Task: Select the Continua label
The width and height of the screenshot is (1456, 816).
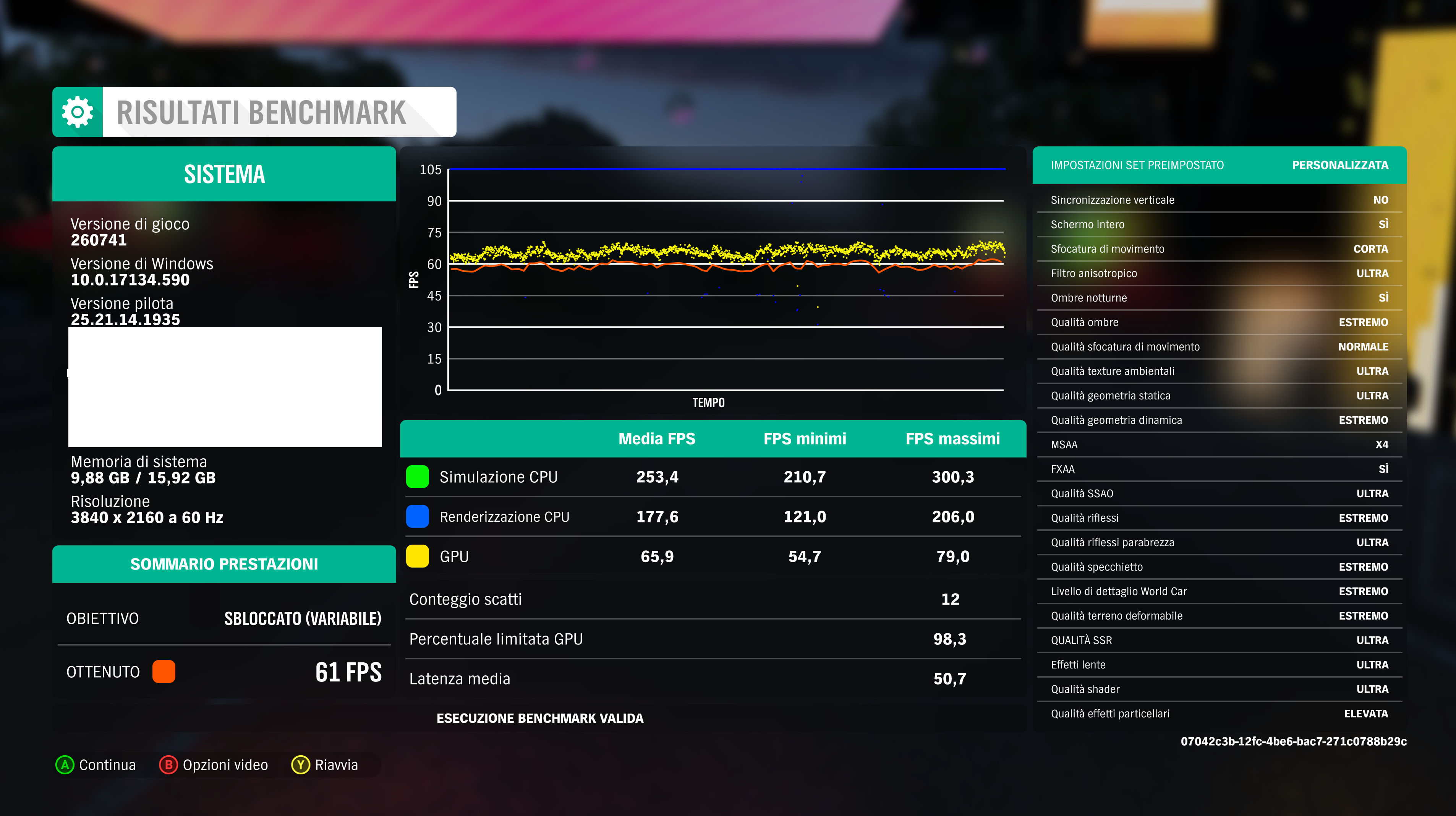Action: pyautogui.click(x=107, y=765)
